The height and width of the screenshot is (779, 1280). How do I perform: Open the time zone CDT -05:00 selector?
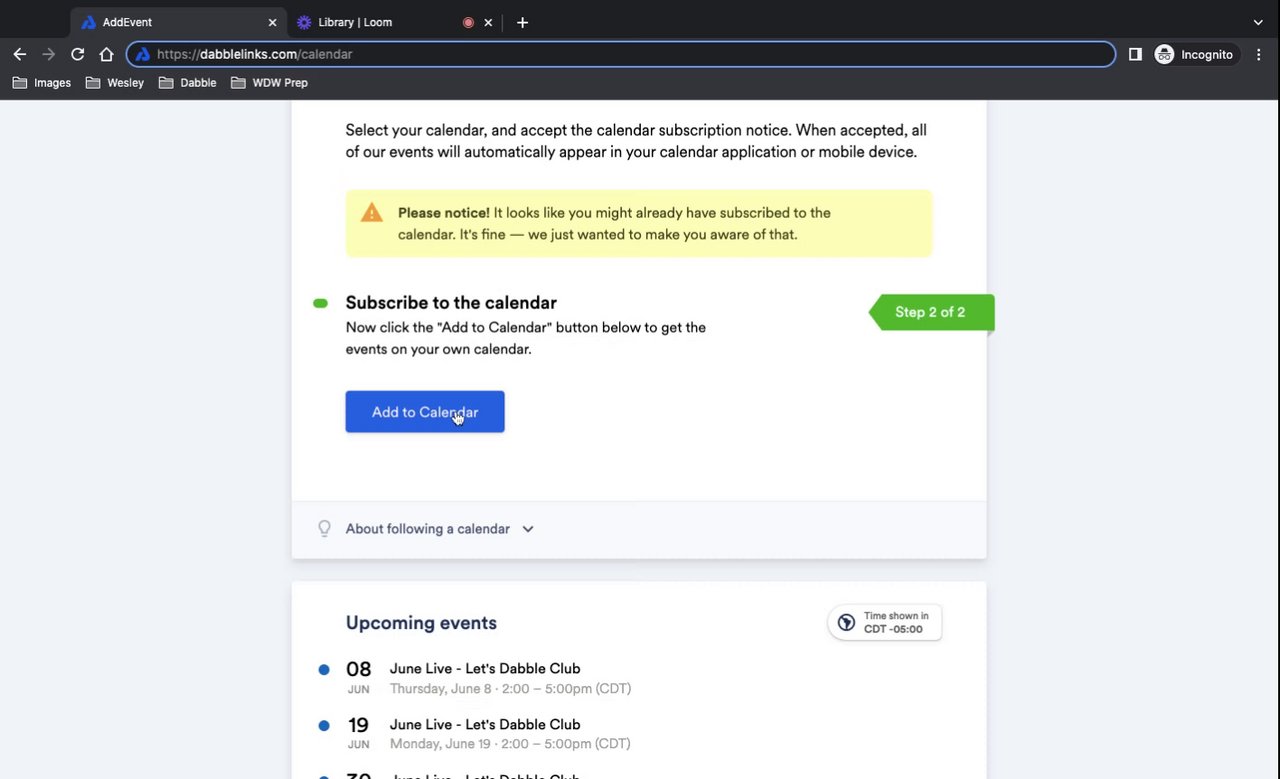(x=885, y=622)
